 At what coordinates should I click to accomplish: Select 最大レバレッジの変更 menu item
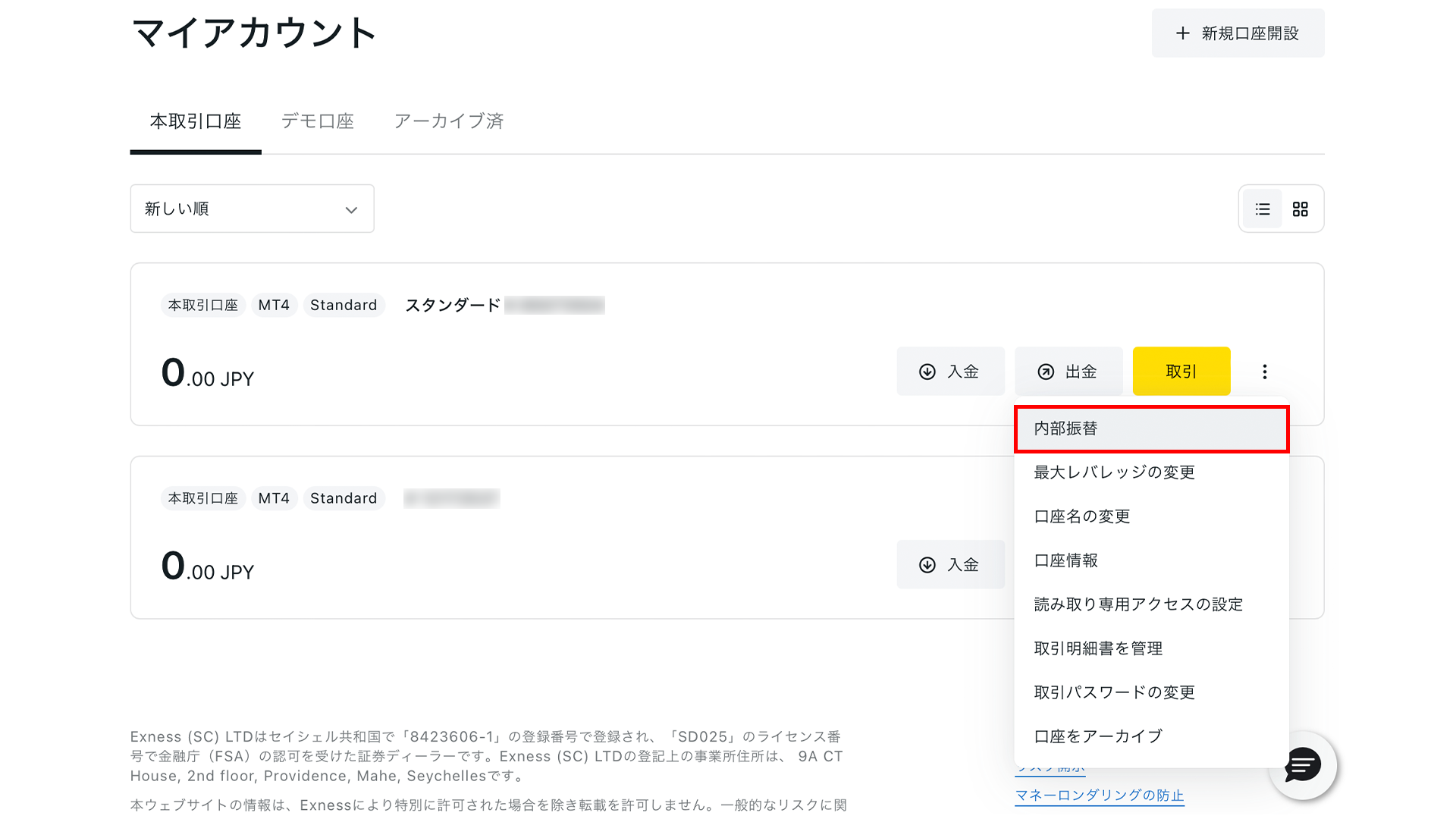click(1114, 472)
